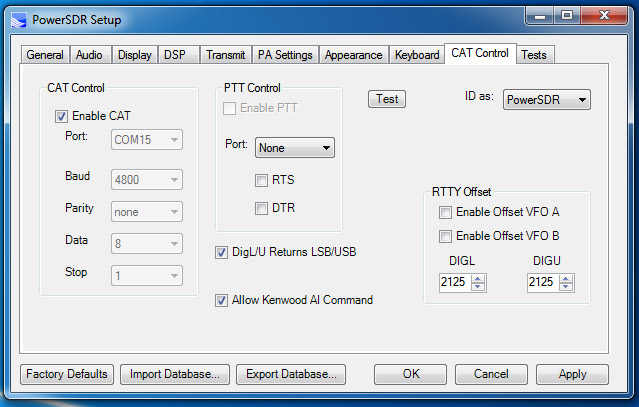639x407 pixels.
Task: Increase the DIGU offset value with up arrow
Action: point(566,279)
